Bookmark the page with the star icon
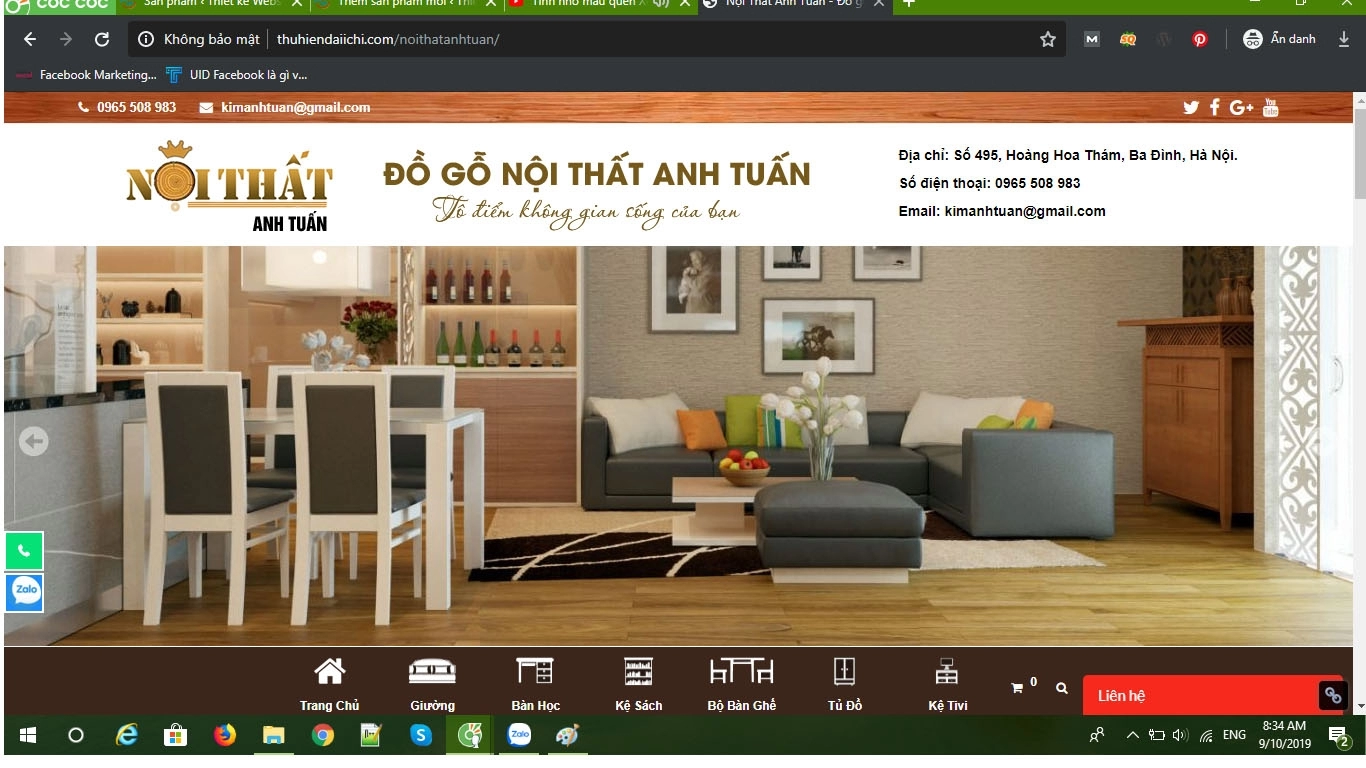 pos(1047,39)
